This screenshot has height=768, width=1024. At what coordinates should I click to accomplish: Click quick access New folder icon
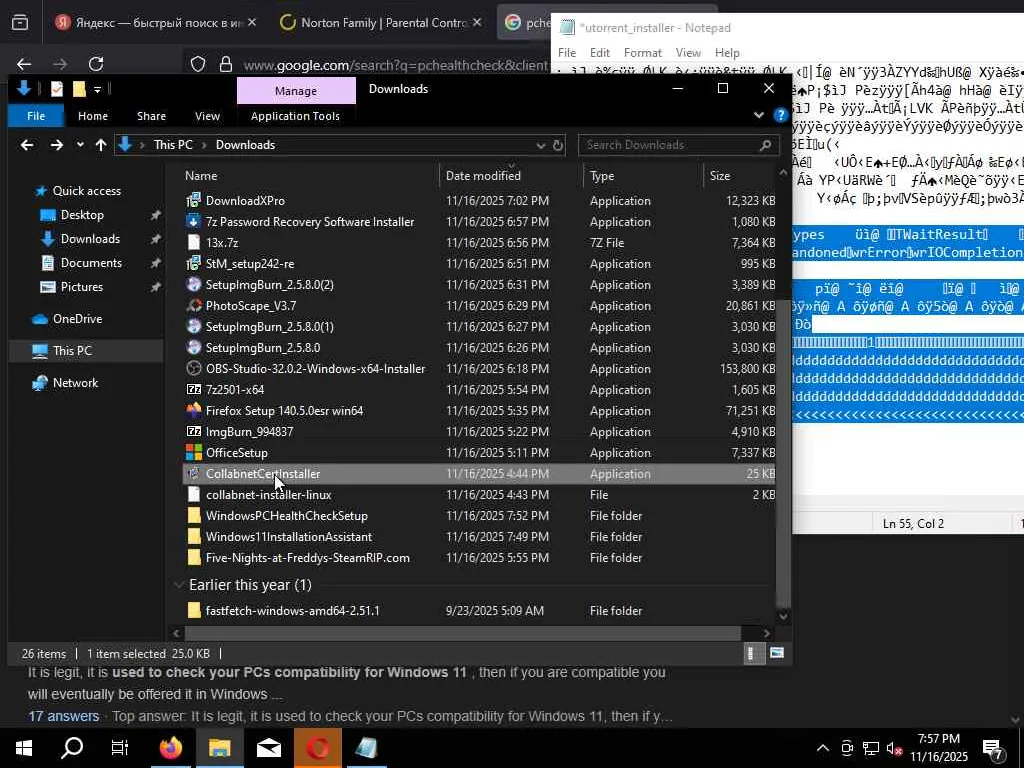coord(79,89)
